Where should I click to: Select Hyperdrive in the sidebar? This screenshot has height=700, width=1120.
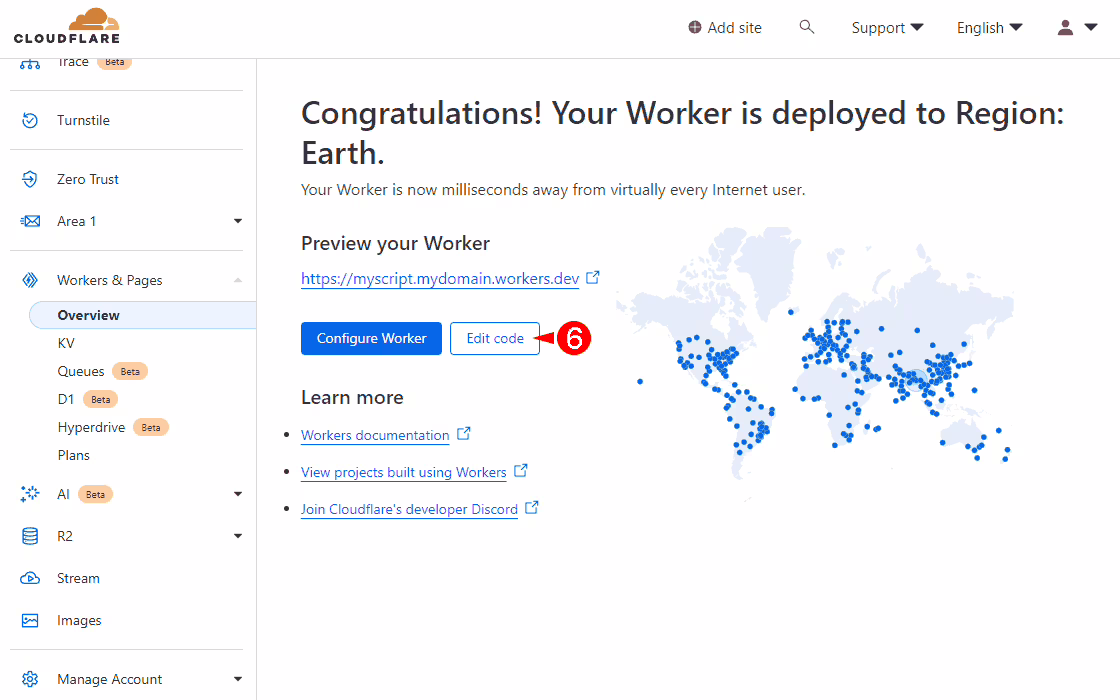[x=91, y=427]
